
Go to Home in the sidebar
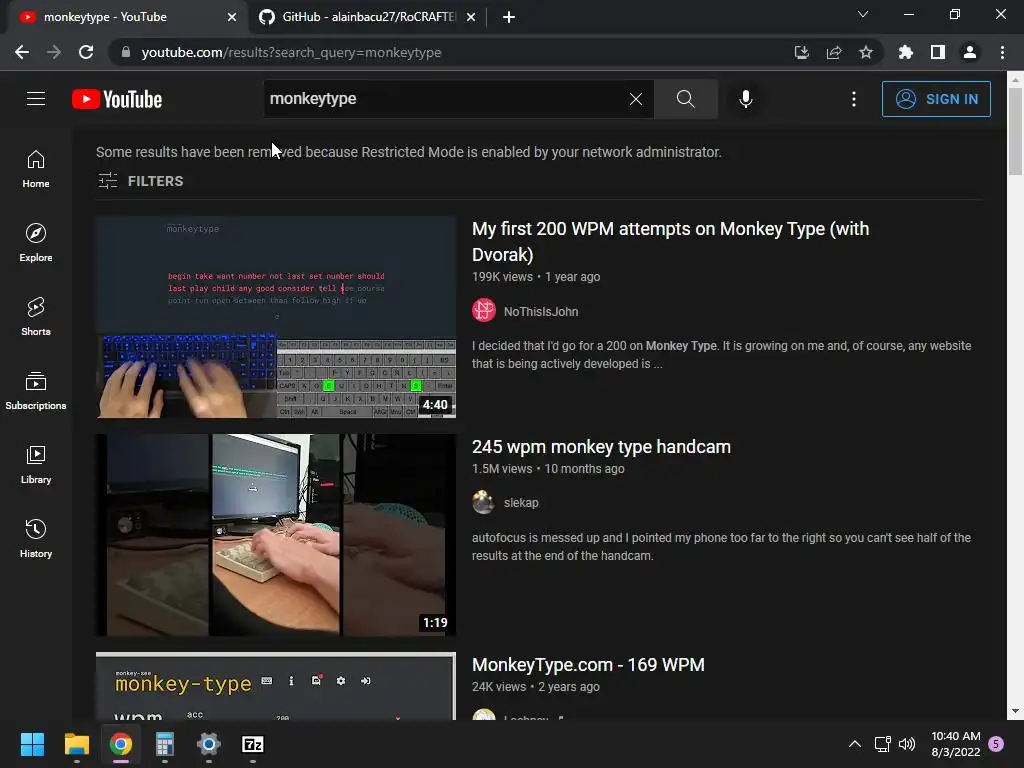(36, 169)
